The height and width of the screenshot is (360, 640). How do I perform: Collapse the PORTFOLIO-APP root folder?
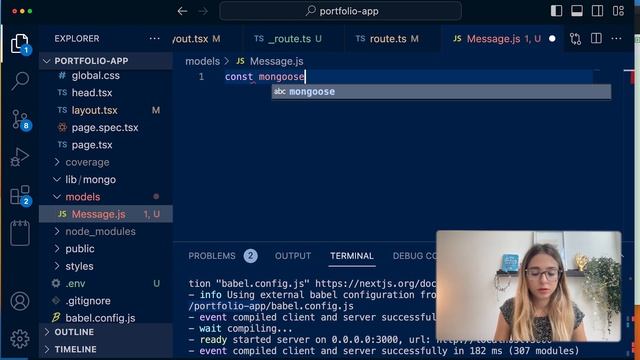click(x=106, y=61)
